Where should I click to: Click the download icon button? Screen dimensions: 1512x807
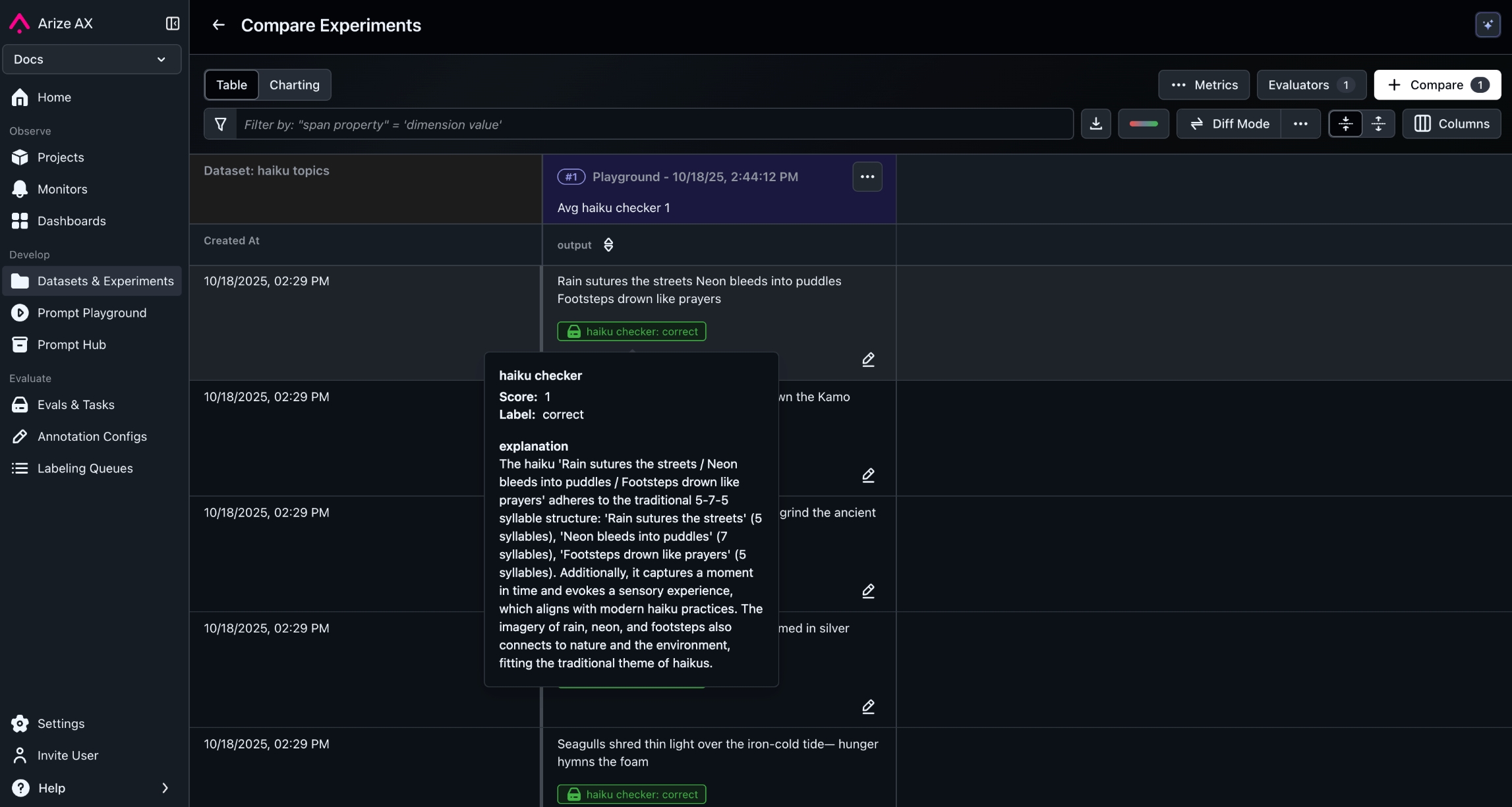tap(1095, 124)
